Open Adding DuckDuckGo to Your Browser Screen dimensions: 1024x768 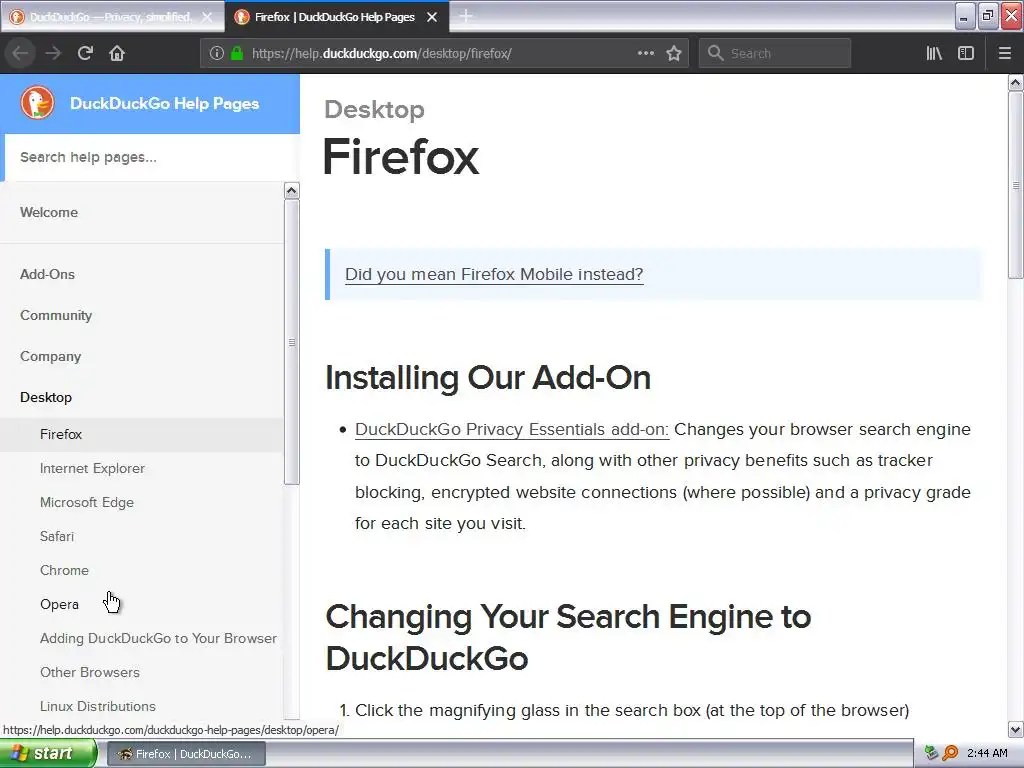point(158,638)
